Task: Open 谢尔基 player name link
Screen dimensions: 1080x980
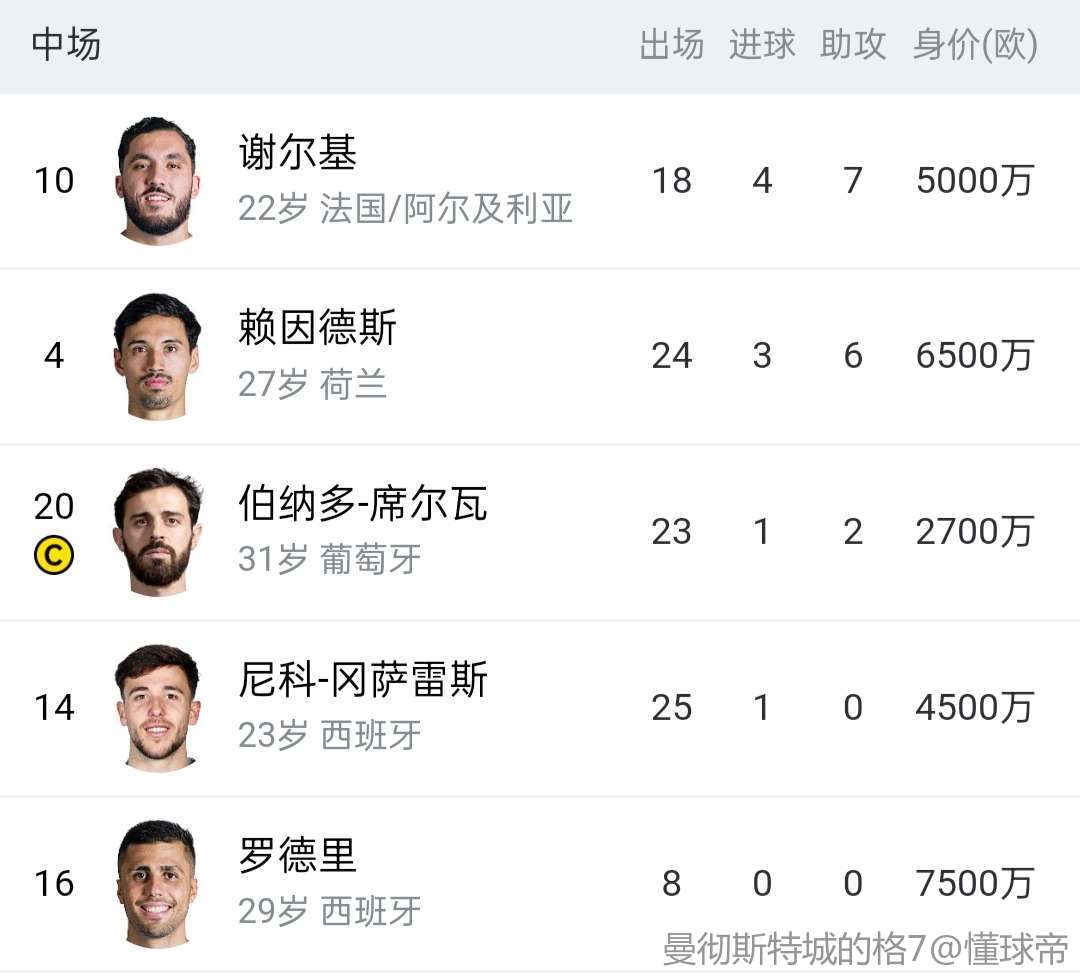Action: point(298,153)
